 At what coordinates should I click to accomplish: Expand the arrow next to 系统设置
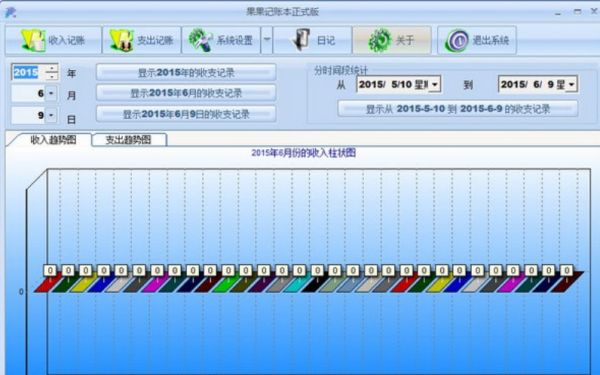click(x=267, y=40)
